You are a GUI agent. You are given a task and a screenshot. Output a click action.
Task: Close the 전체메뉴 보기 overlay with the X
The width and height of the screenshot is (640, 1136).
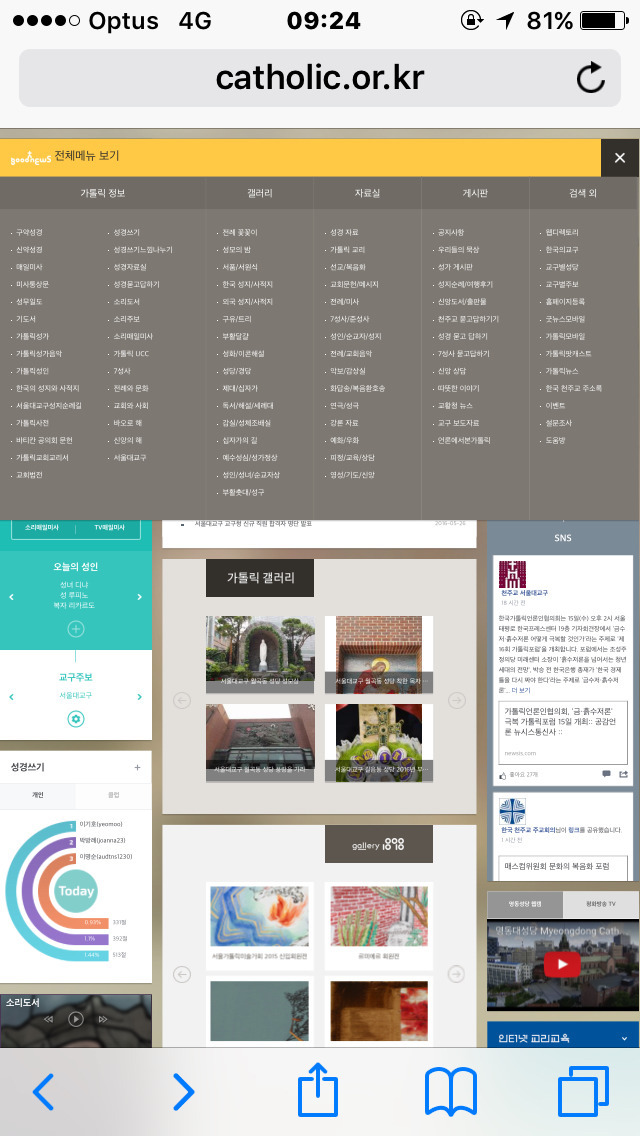click(620, 158)
